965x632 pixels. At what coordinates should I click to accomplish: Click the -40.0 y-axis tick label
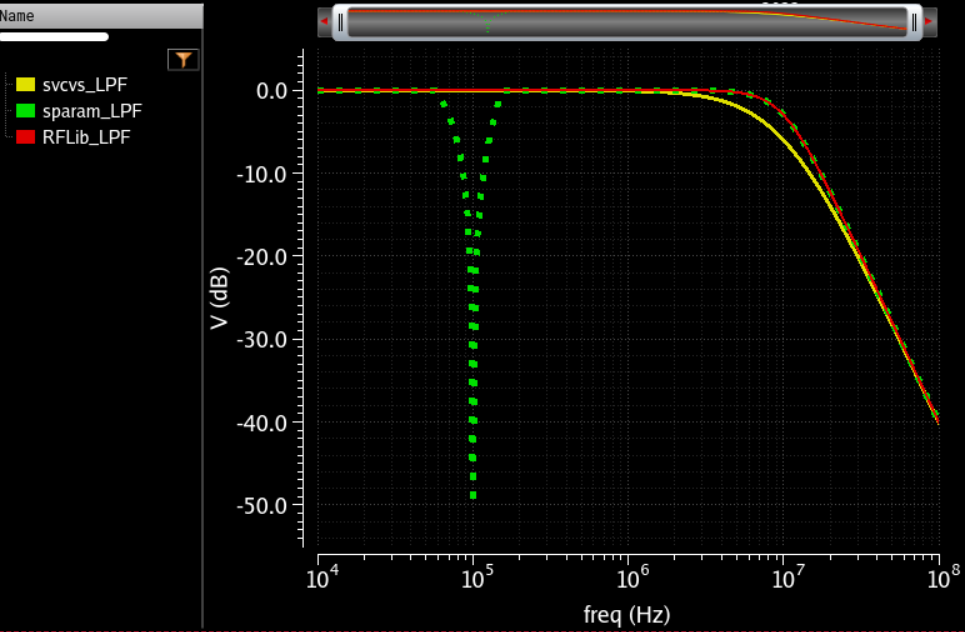[x=262, y=423]
